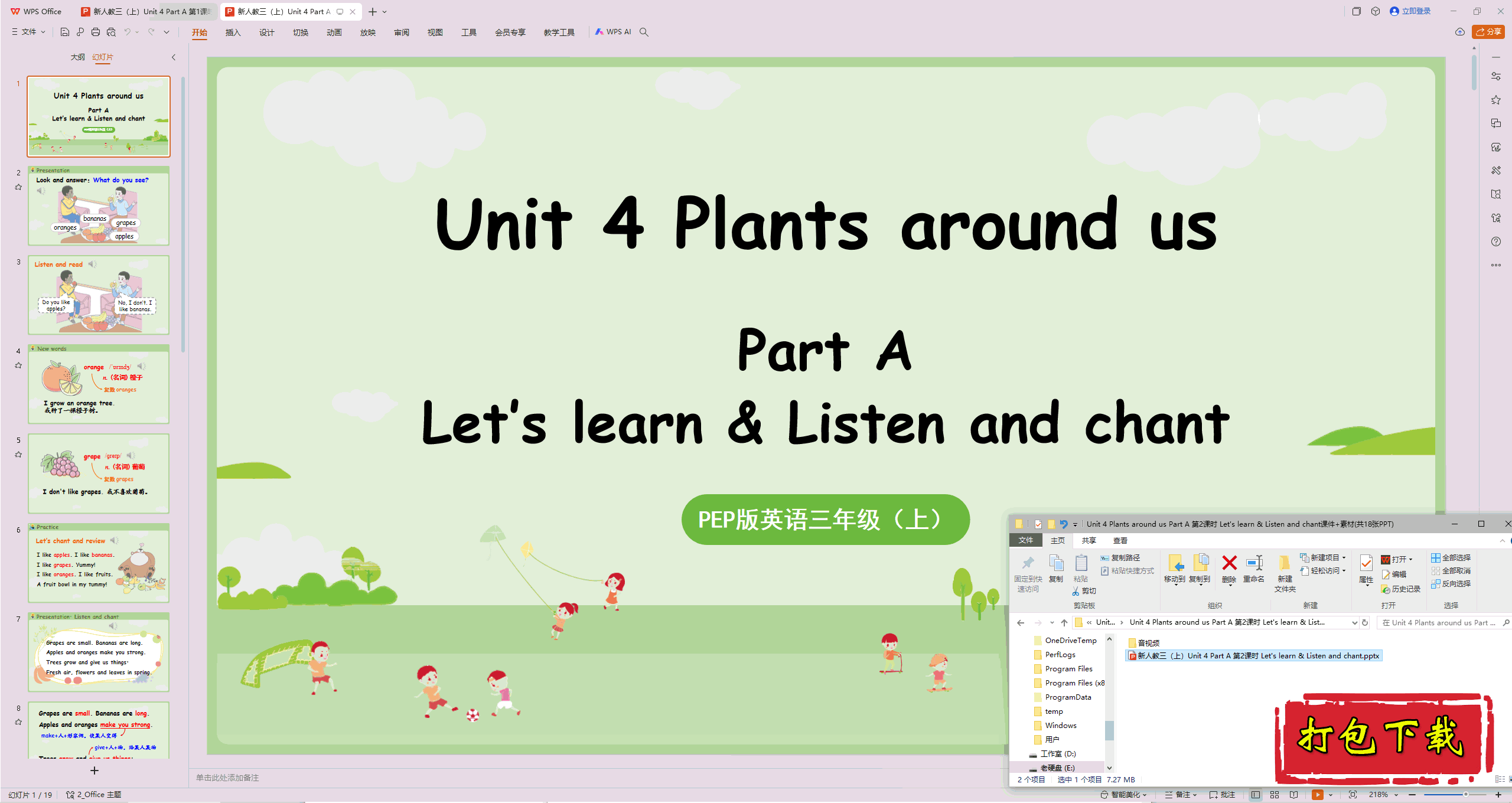Select slide 4 thumbnail with orange picture

(99, 384)
